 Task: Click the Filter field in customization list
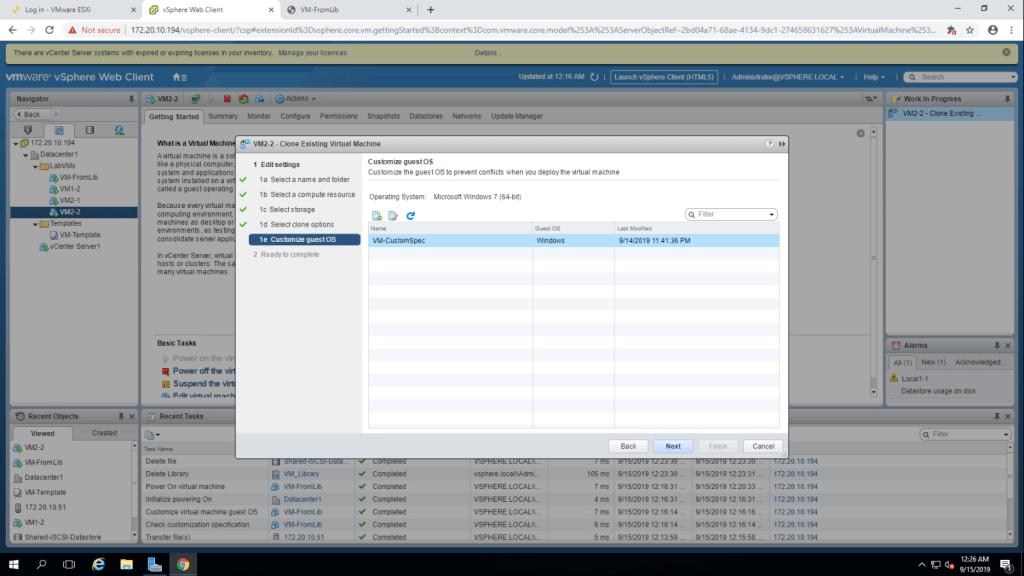tap(730, 214)
